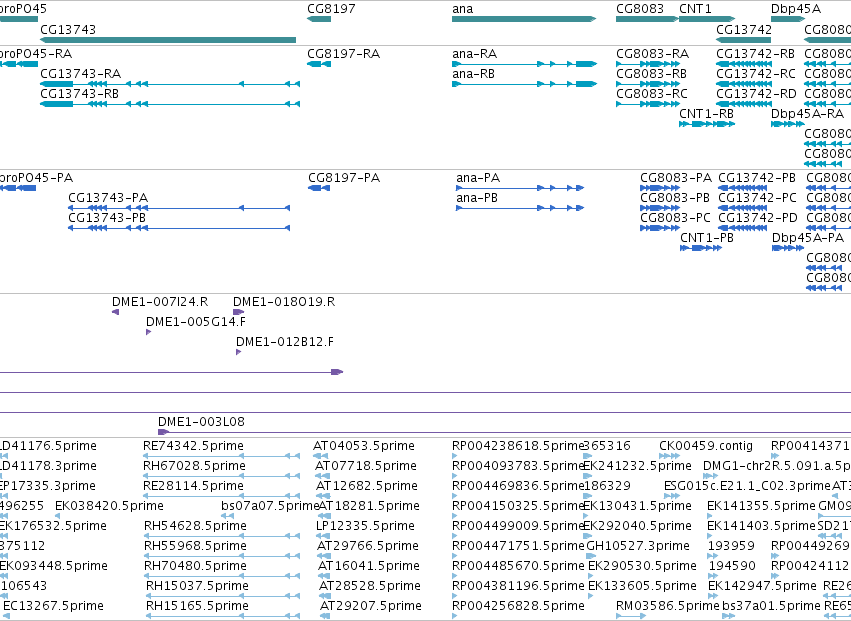Screen dimensions: 851x621
Task: Click the DME1-003L08 label
Action: [201, 421]
